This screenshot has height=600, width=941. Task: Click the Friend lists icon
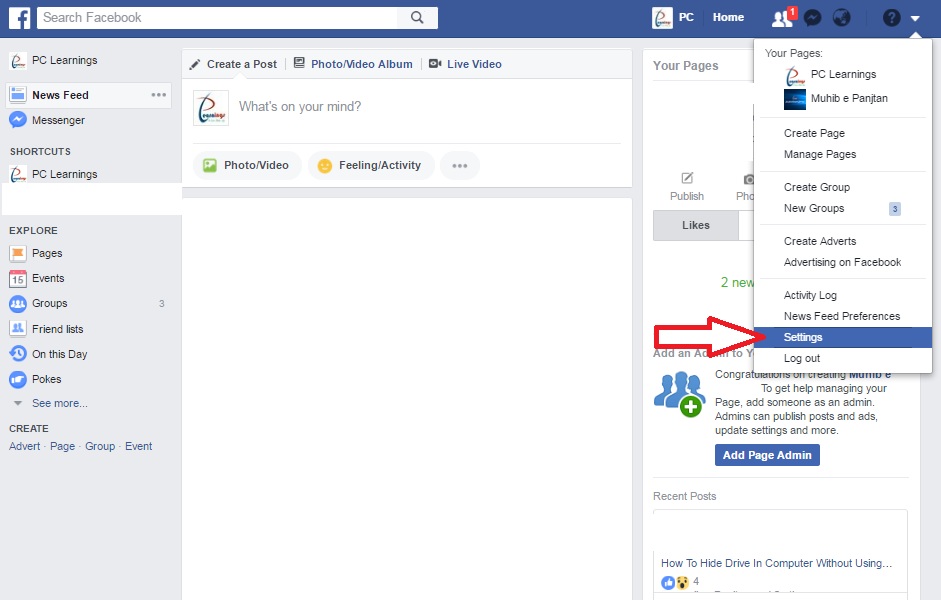point(18,329)
